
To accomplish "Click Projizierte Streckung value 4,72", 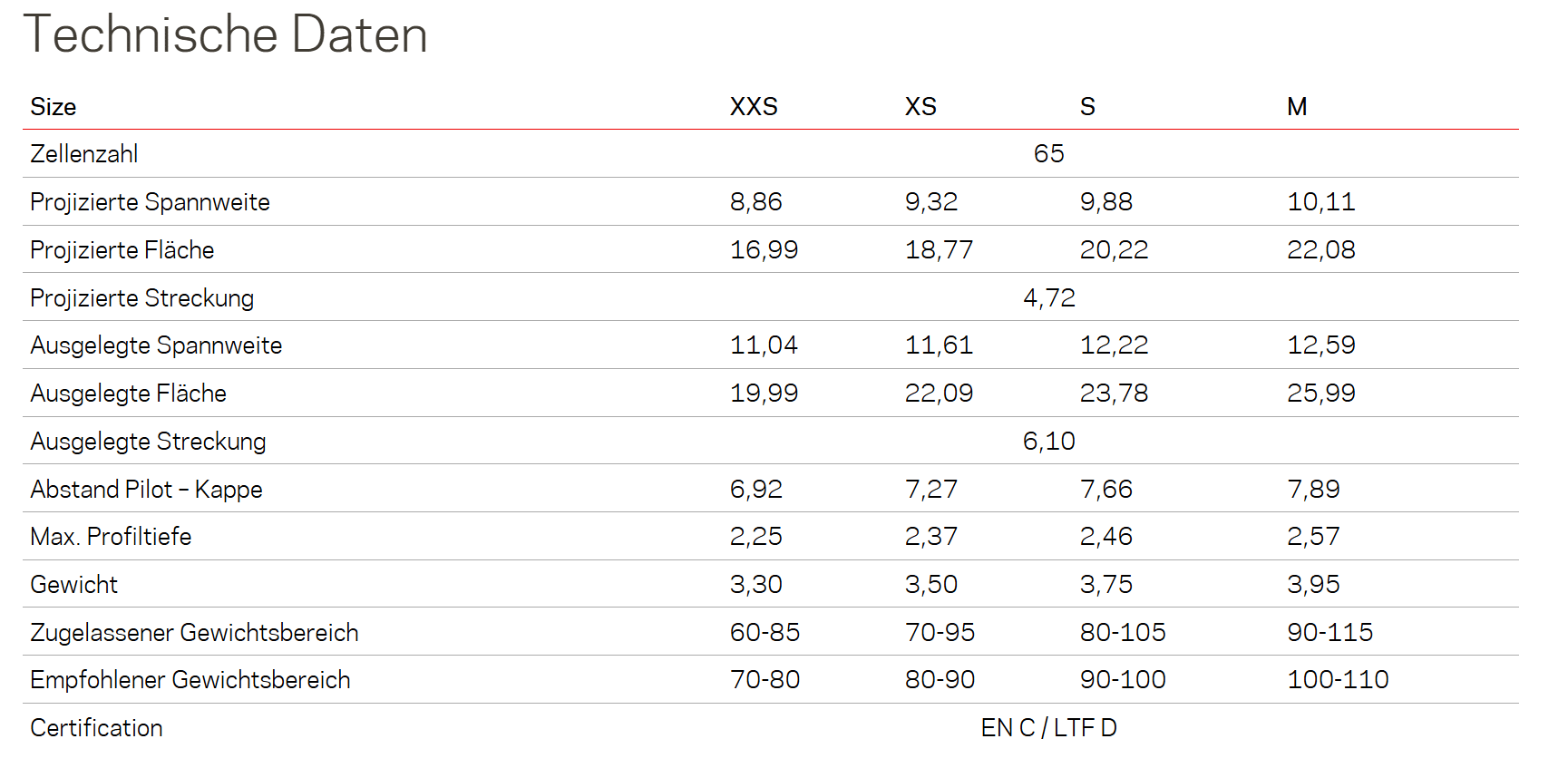I will coord(1048,298).
